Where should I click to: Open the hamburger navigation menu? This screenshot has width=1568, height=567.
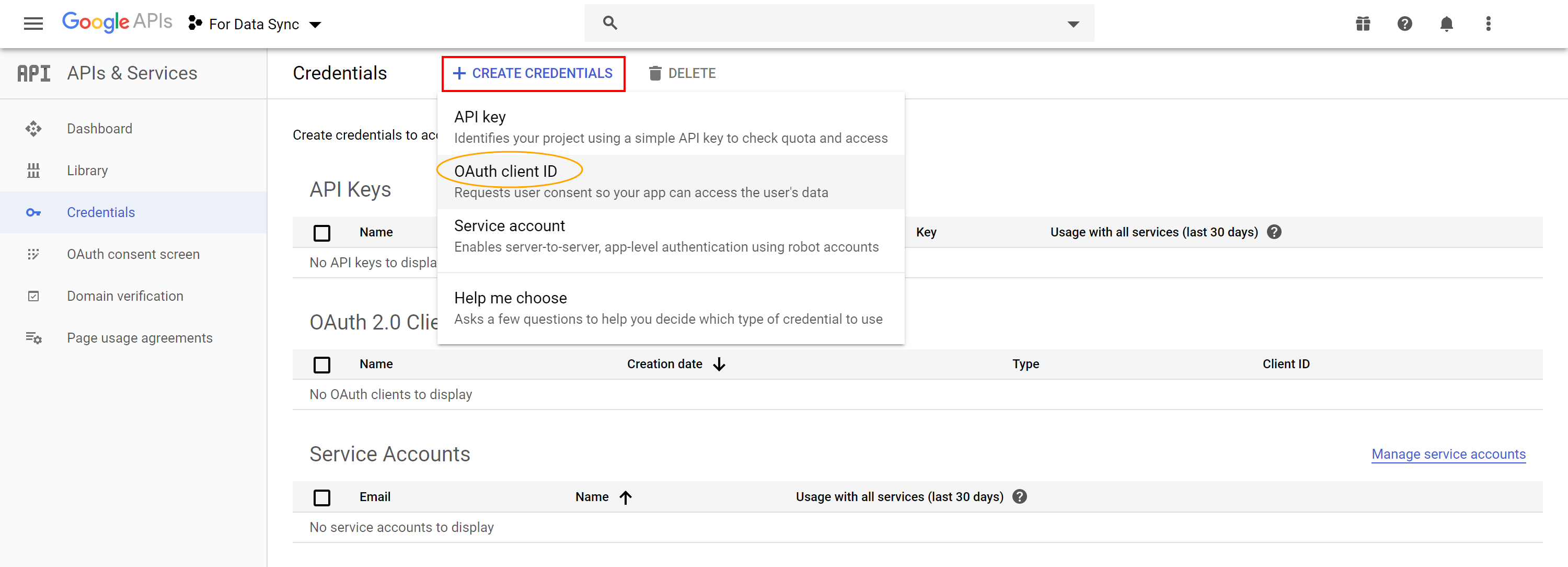pos(33,24)
